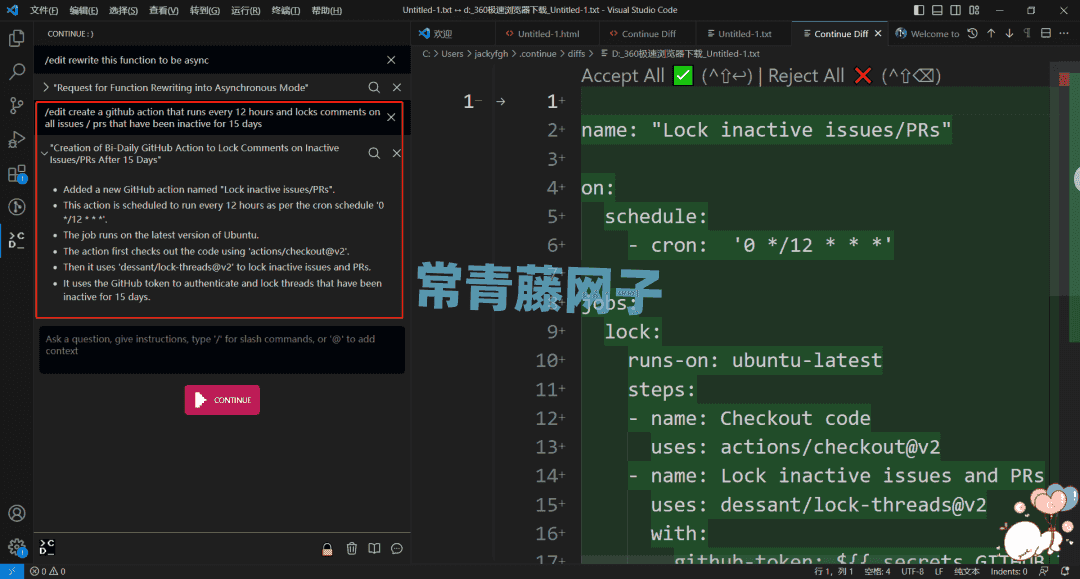The height and width of the screenshot is (579, 1080).
Task: Switch to the Untitled-1.txt tab
Action: click(743, 34)
